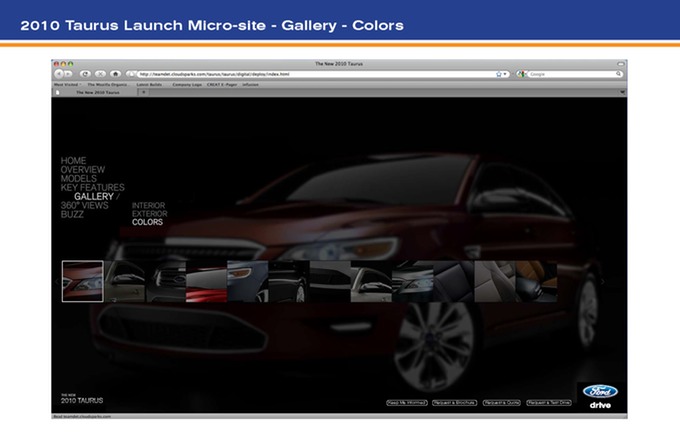Viewport: 680px width, 439px height.
Task: Open the Most Visited bookmarks dropdown
Action: (x=68, y=85)
